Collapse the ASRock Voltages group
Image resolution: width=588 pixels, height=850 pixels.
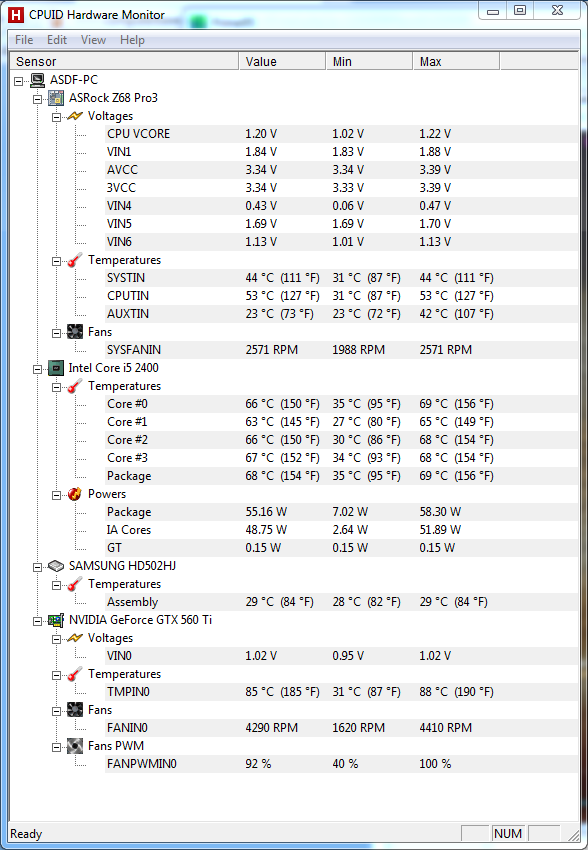pos(56,117)
